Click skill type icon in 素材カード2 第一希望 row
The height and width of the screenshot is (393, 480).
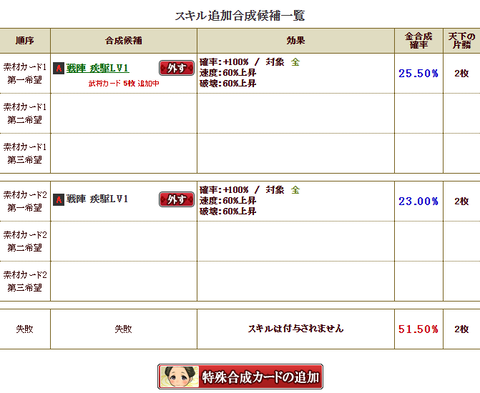click(x=59, y=200)
